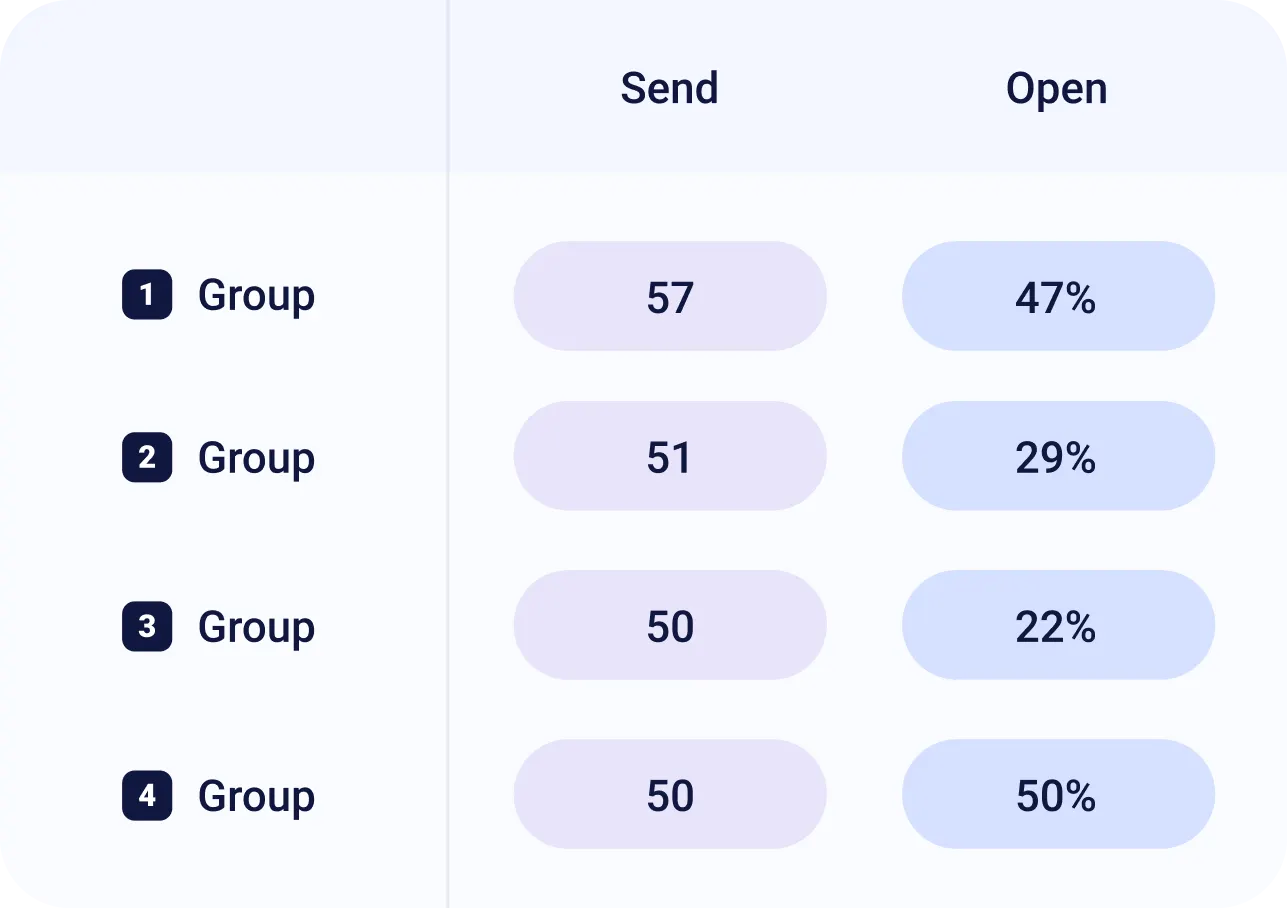Select the 22% open rate pill
This screenshot has height=908, width=1287.
click(x=1058, y=626)
